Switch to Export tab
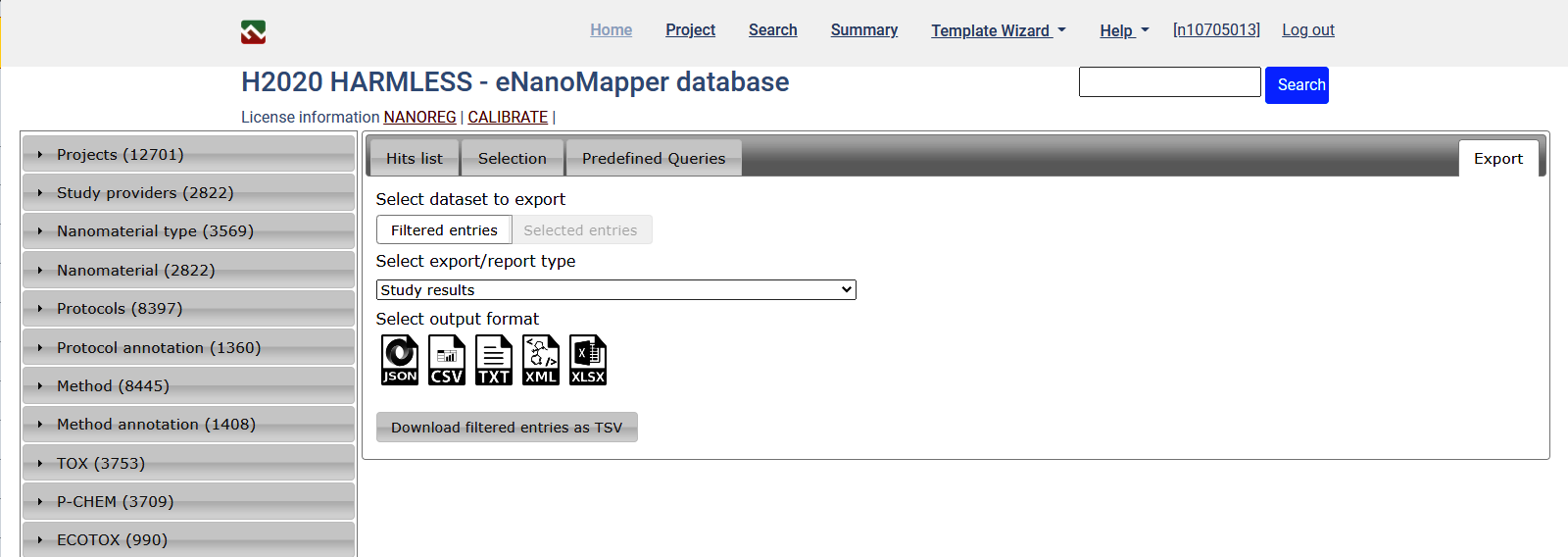 [x=1498, y=158]
